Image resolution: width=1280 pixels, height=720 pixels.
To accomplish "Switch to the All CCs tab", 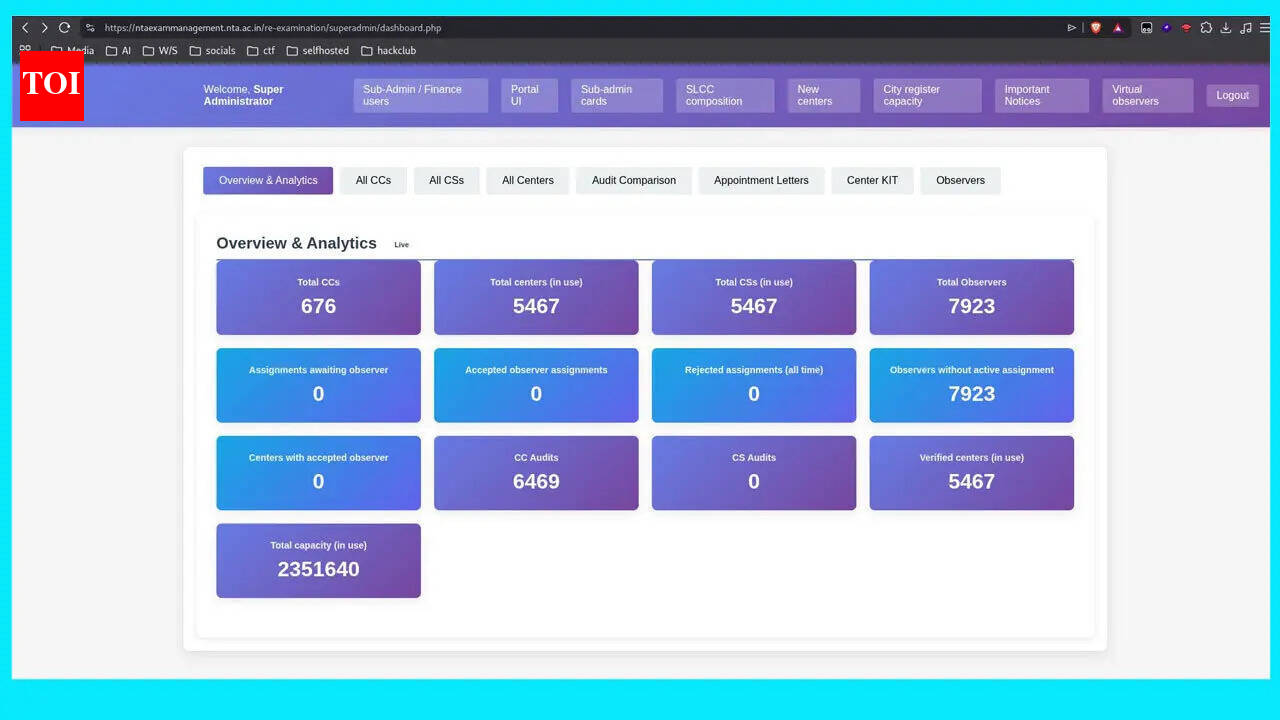I will pos(373,180).
